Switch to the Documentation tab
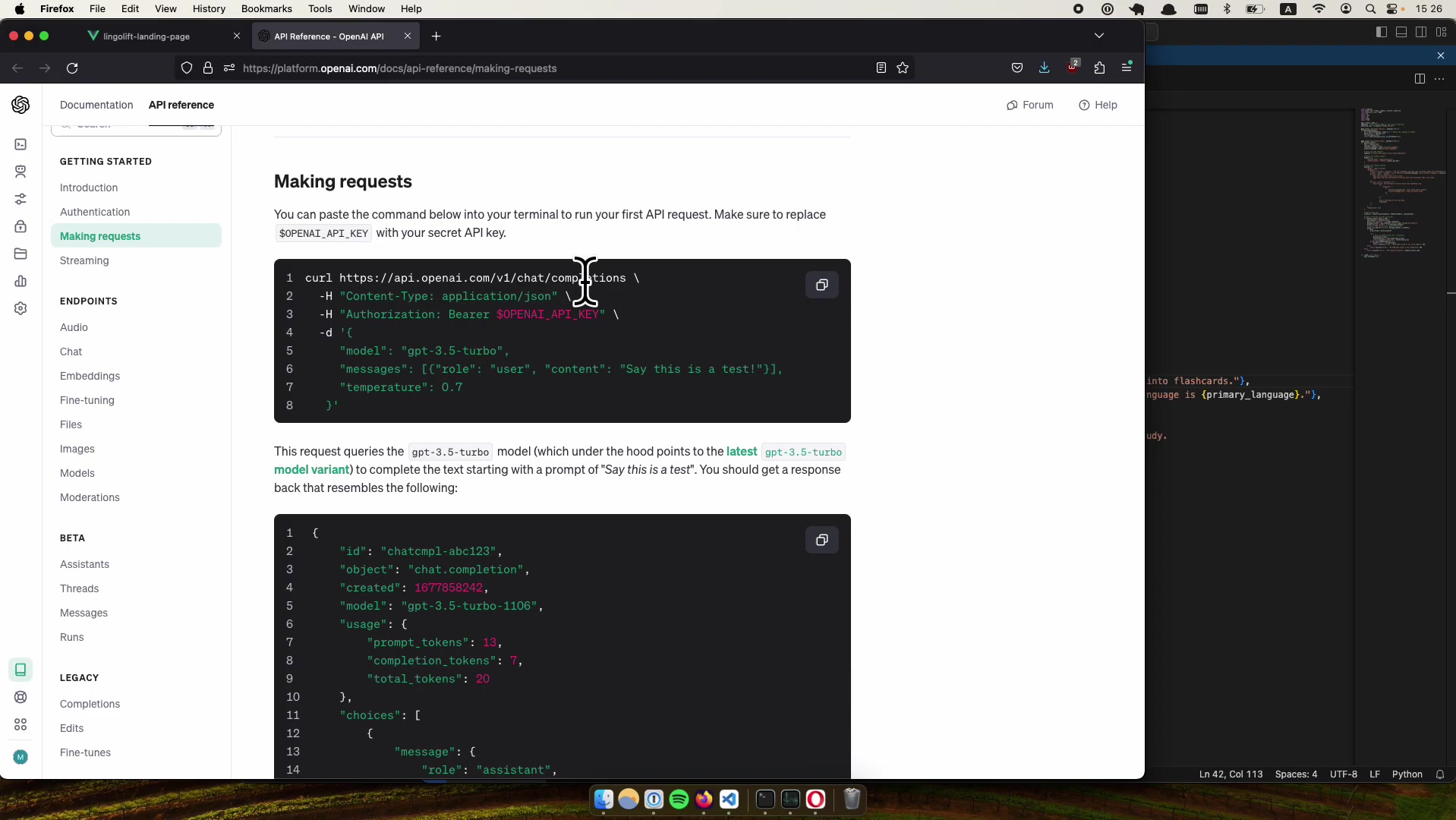The image size is (1456, 820). pyautogui.click(x=96, y=105)
